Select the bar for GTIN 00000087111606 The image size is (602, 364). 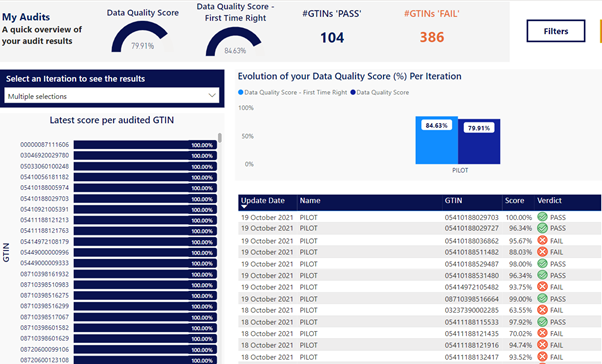tap(145, 145)
